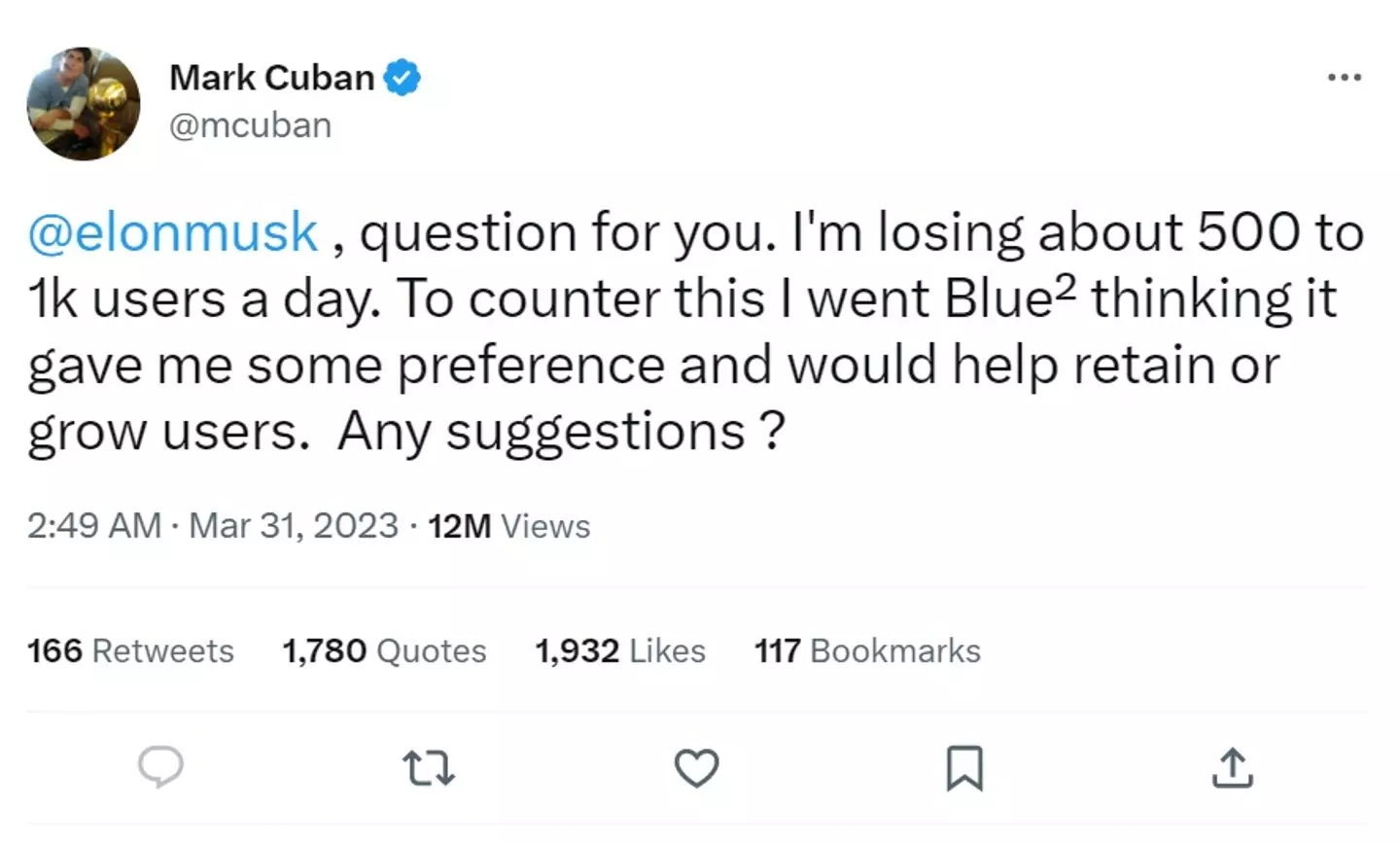Click the 117 Bookmarks count
The image size is (1400, 842).
coord(867,650)
